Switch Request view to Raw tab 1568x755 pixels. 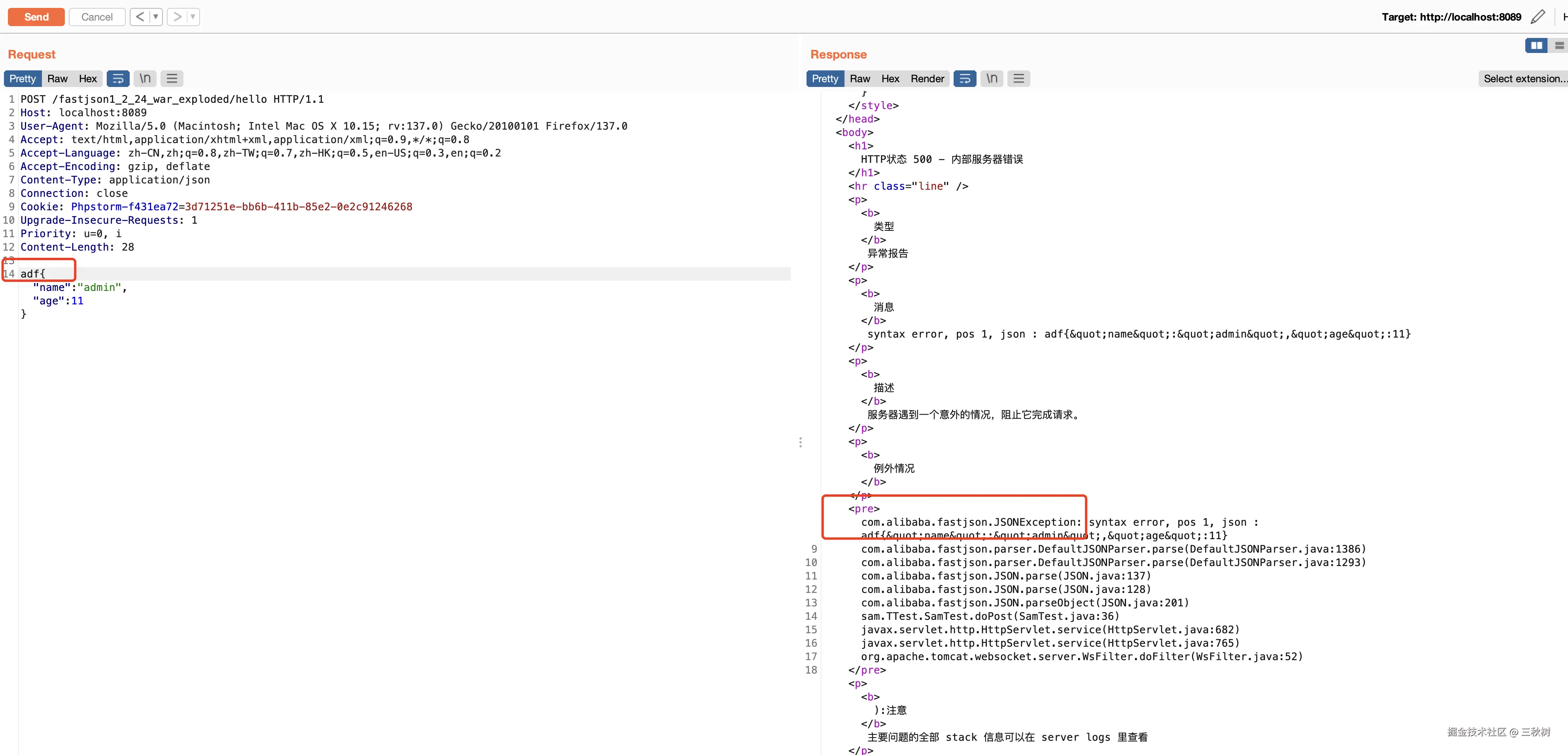[57, 79]
